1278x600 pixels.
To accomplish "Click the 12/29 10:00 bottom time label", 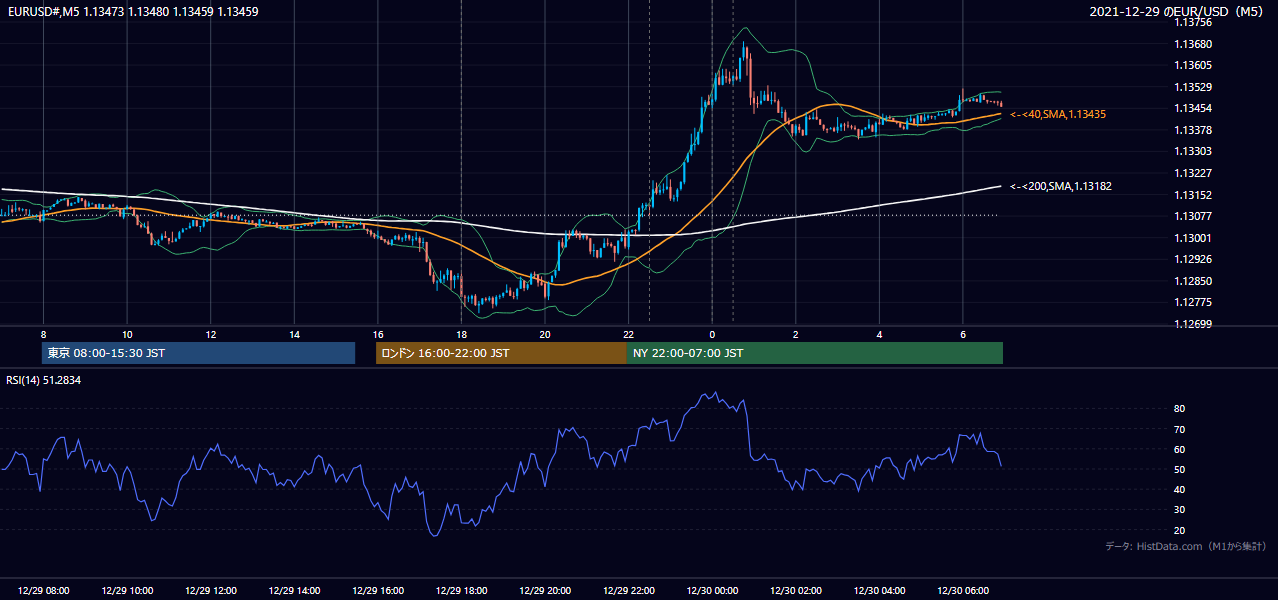I will point(127,591).
